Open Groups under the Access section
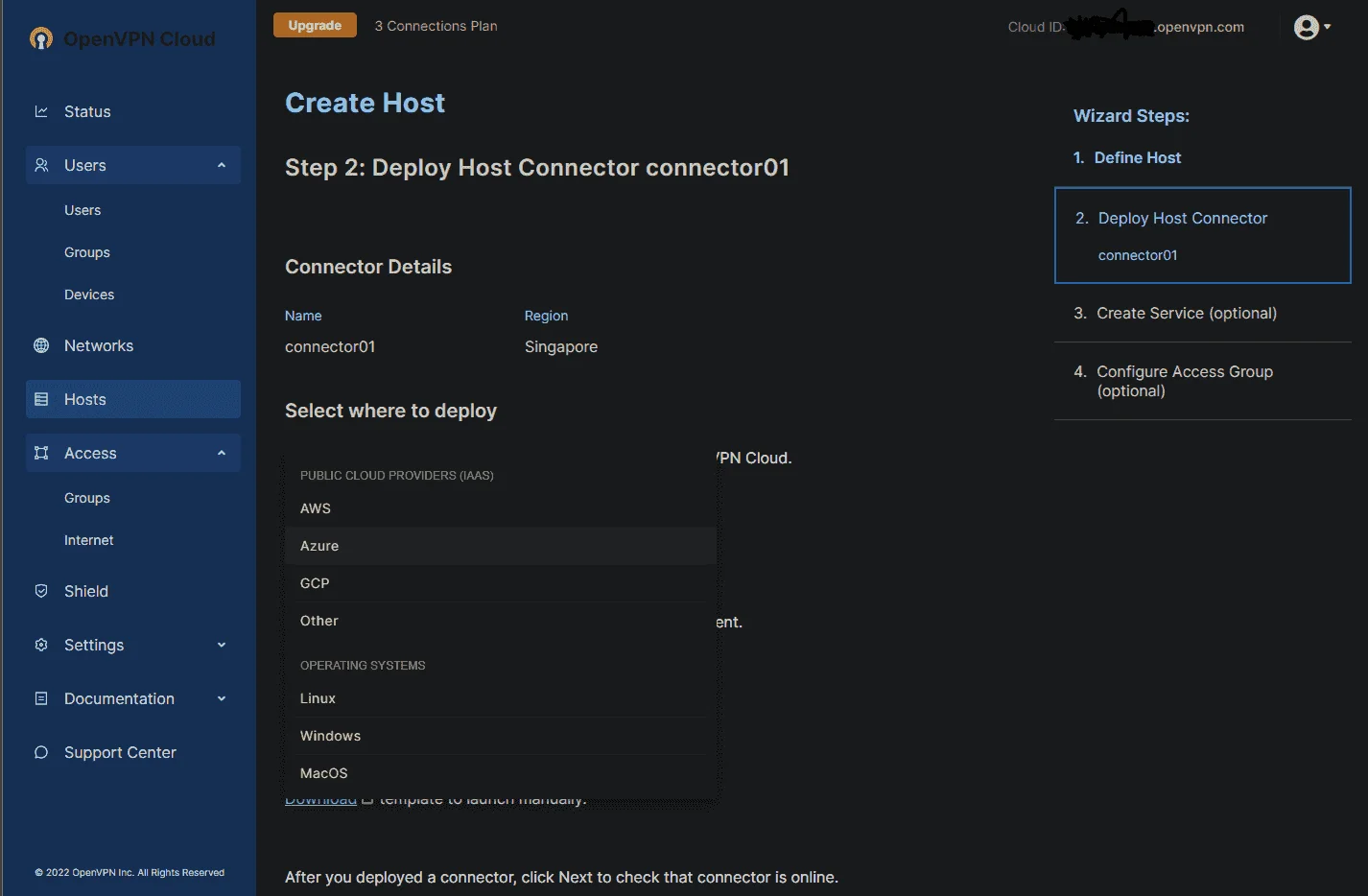The image size is (1368, 896). tap(87, 498)
